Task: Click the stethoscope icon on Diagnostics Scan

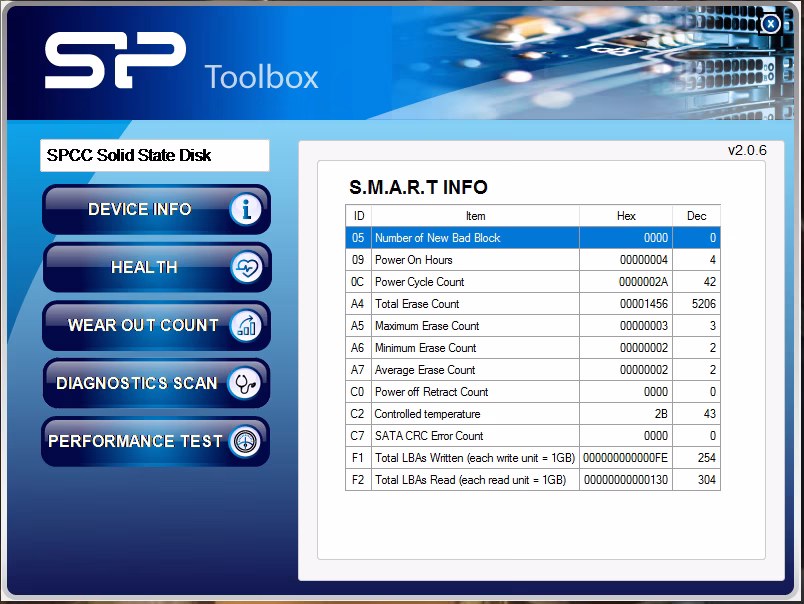Action: 244,383
